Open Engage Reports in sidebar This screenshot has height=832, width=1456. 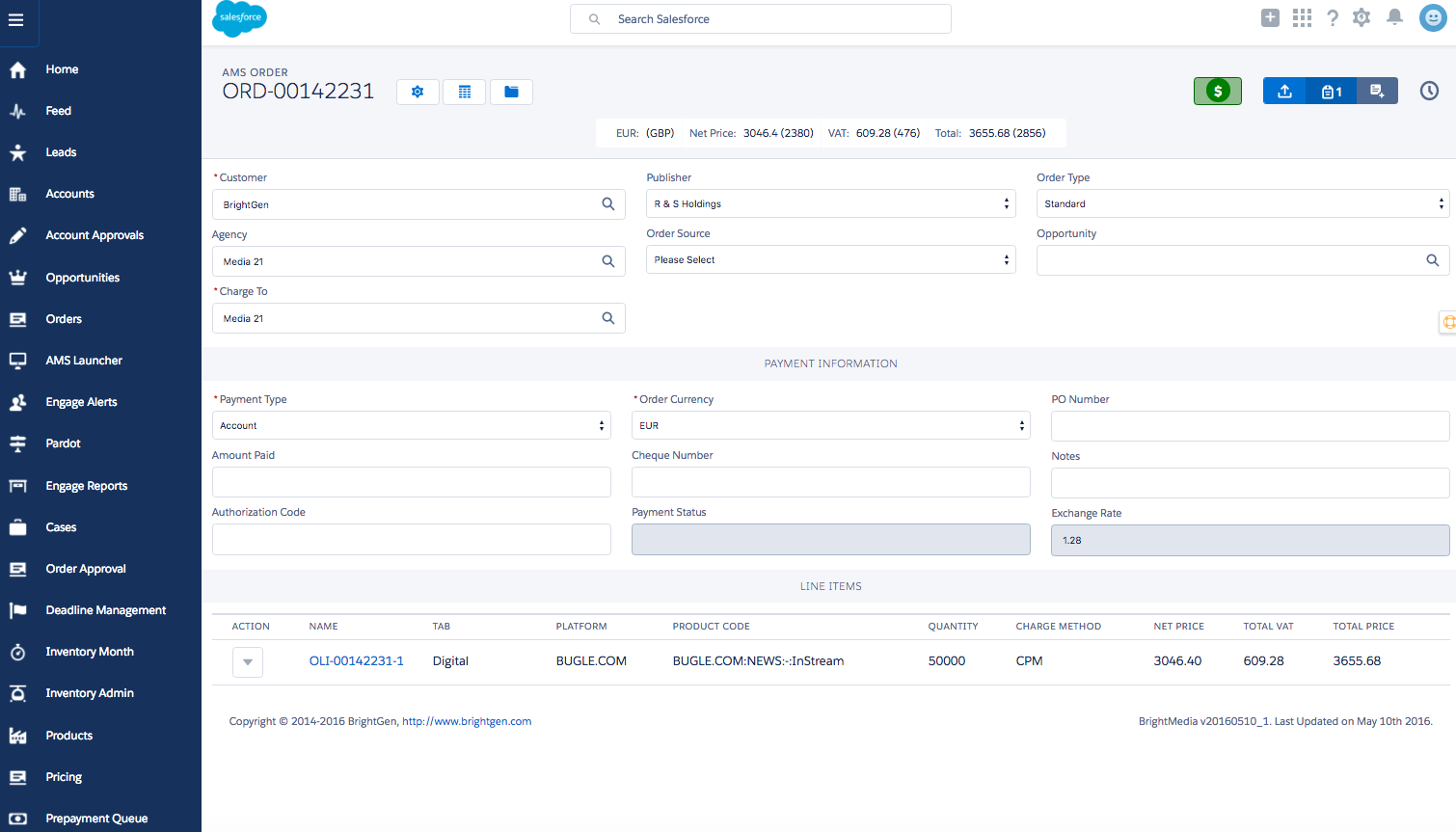coord(87,486)
